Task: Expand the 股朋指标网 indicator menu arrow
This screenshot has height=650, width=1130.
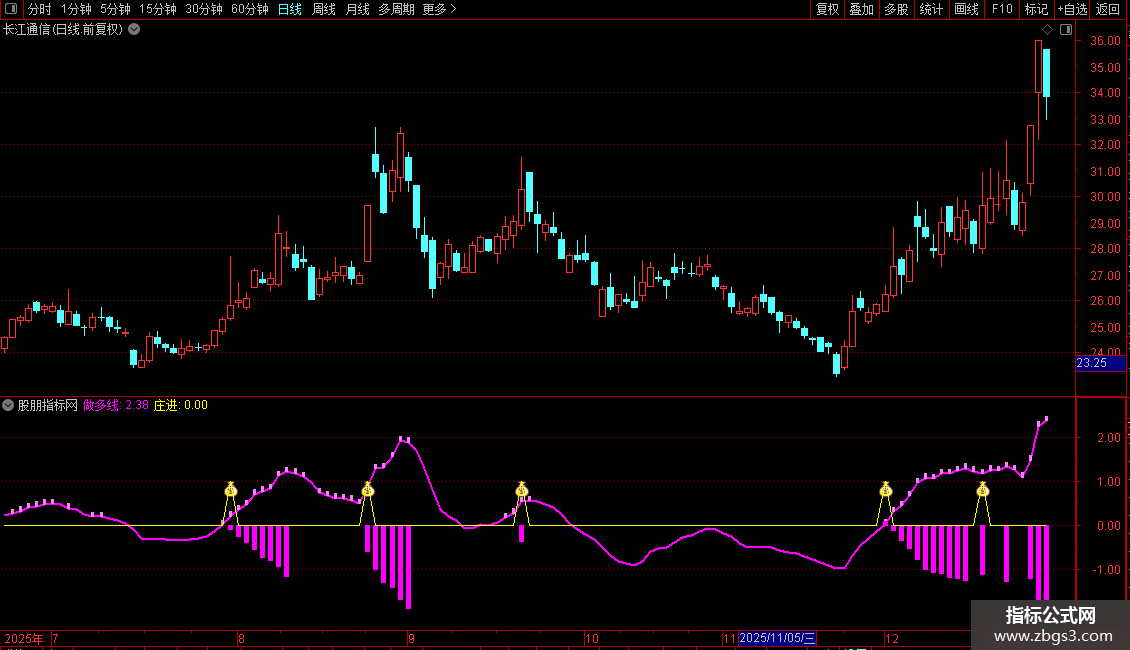Action: (x=9, y=405)
